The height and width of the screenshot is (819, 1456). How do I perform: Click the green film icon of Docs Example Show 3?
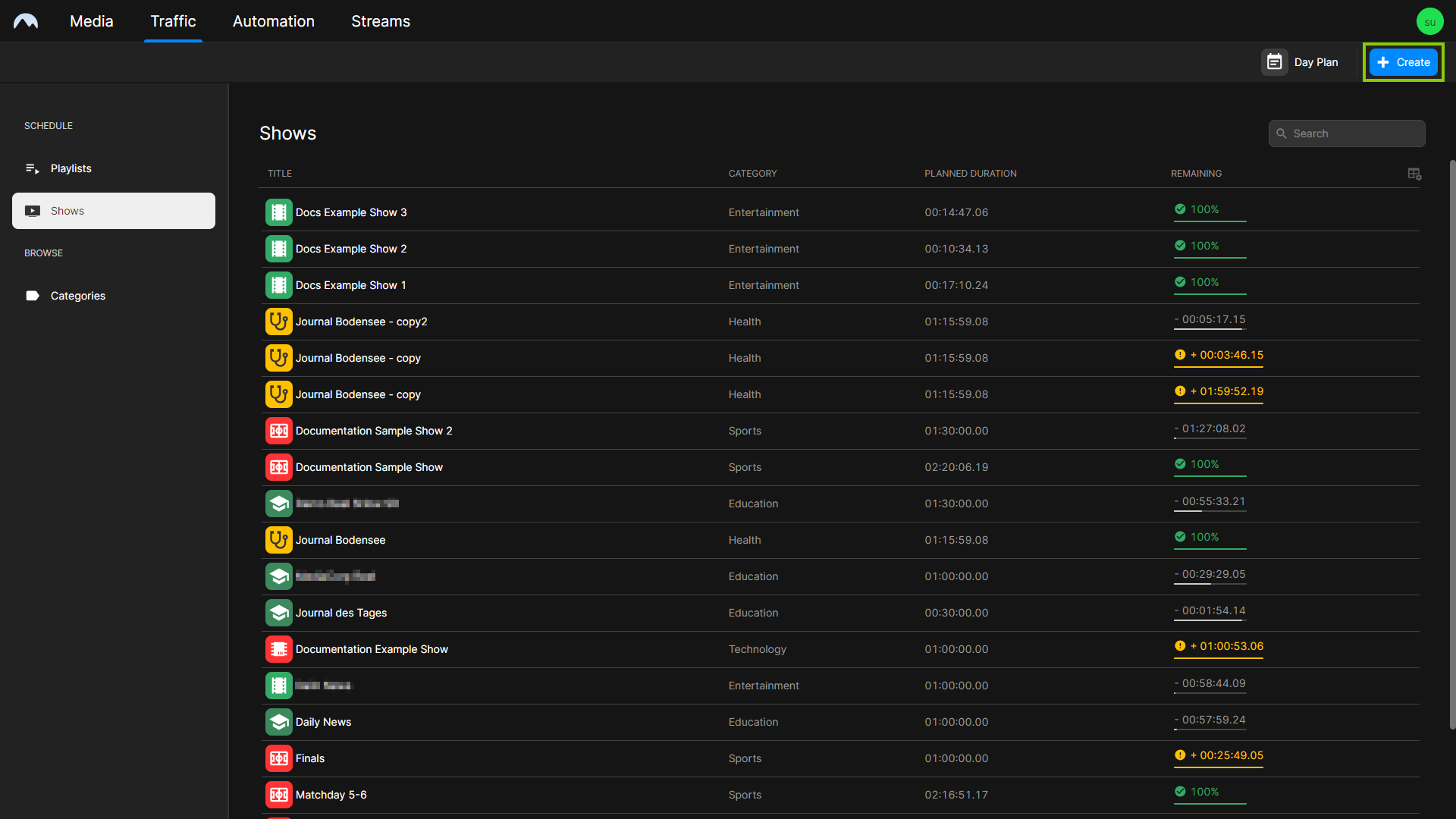pyautogui.click(x=278, y=212)
